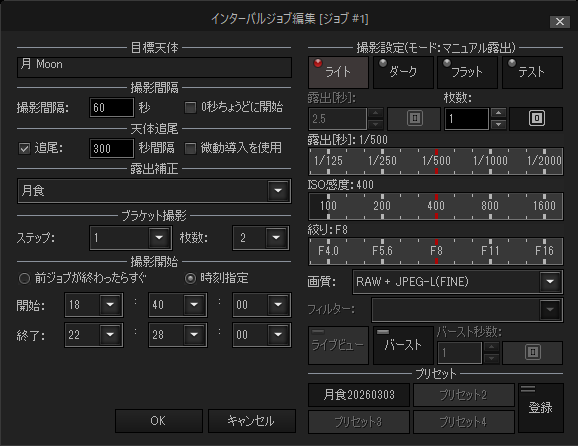Set aperture slider to F16
Image resolution: width=578 pixels, height=446 pixels.
(x=544, y=251)
